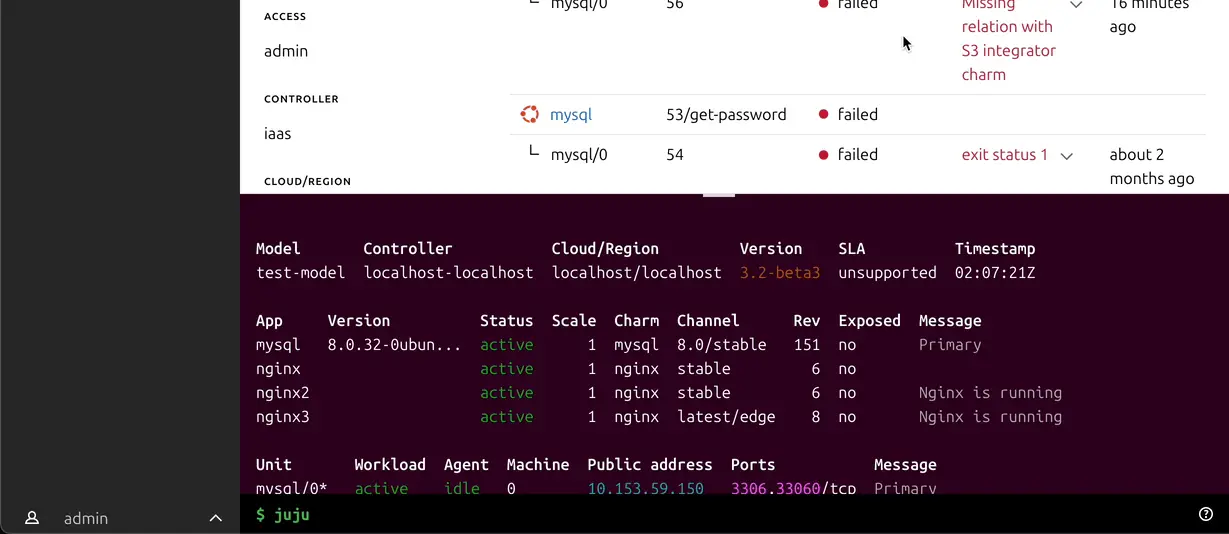Image resolution: width=1229 pixels, height=534 pixels.
Task: Expand the exit status 1 message chevron
Action: [1067, 156]
